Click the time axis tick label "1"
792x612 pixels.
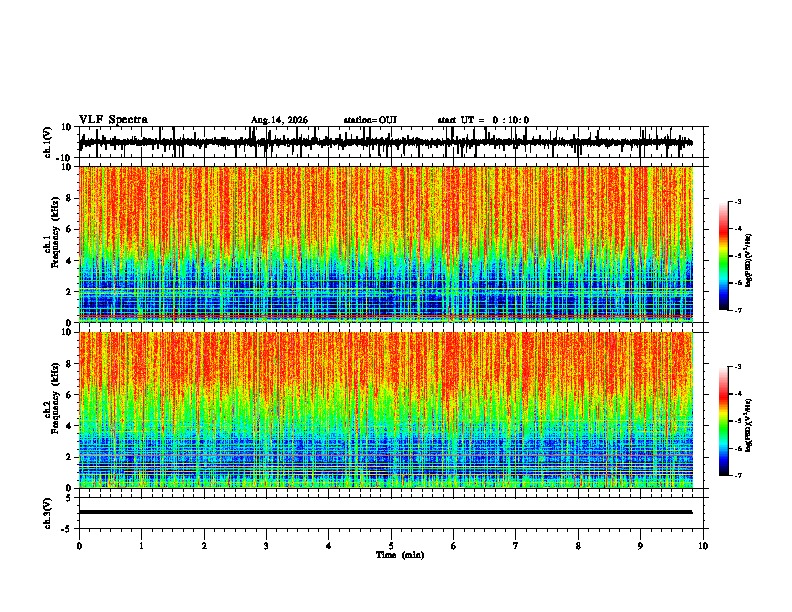[141, 546]
